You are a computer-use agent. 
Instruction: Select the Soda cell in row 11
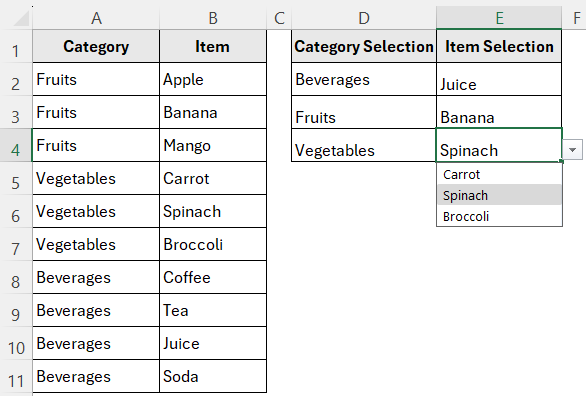click(x=213, y=376)
